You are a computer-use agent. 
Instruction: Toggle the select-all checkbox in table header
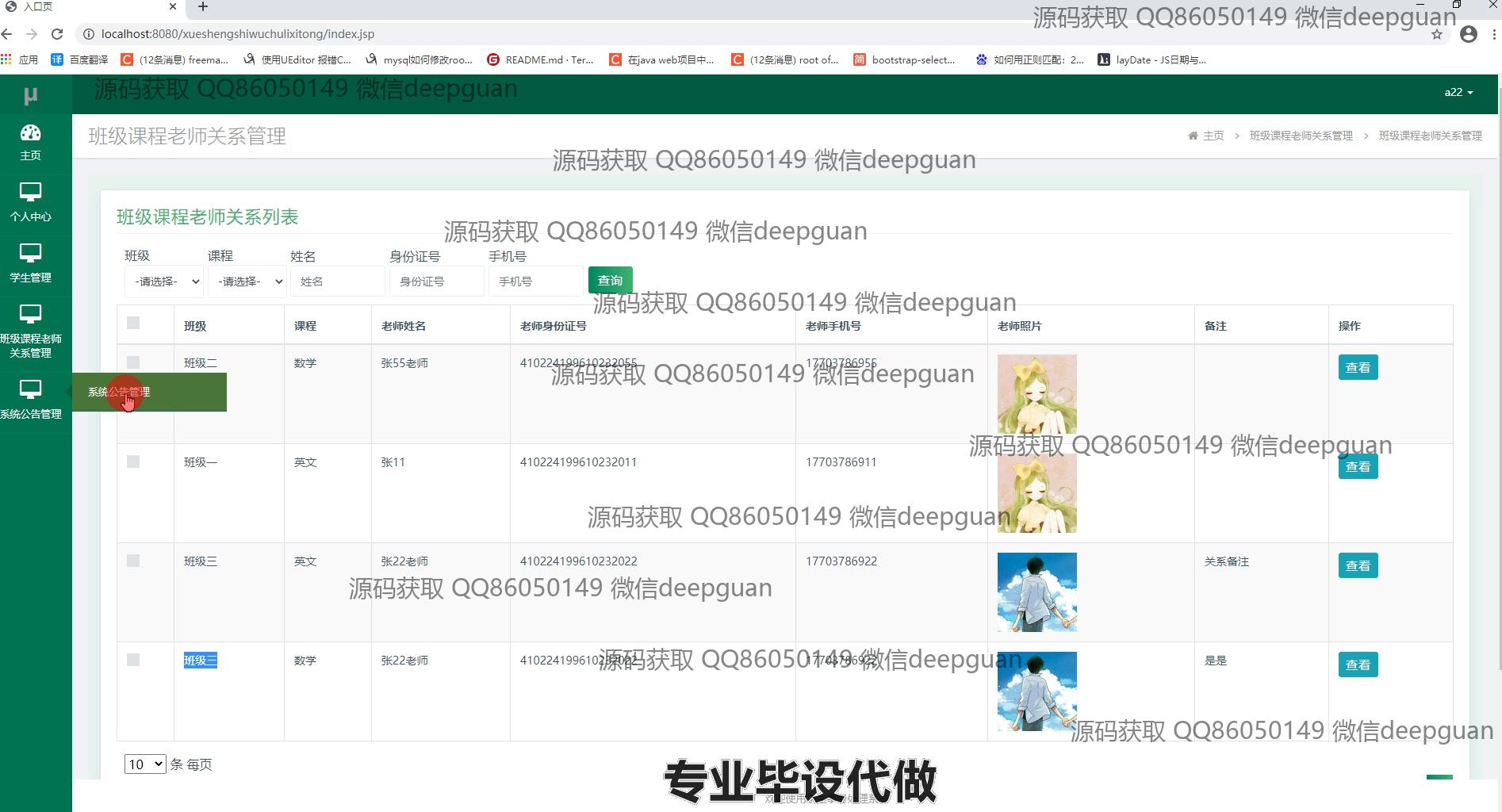click(133, 323)
